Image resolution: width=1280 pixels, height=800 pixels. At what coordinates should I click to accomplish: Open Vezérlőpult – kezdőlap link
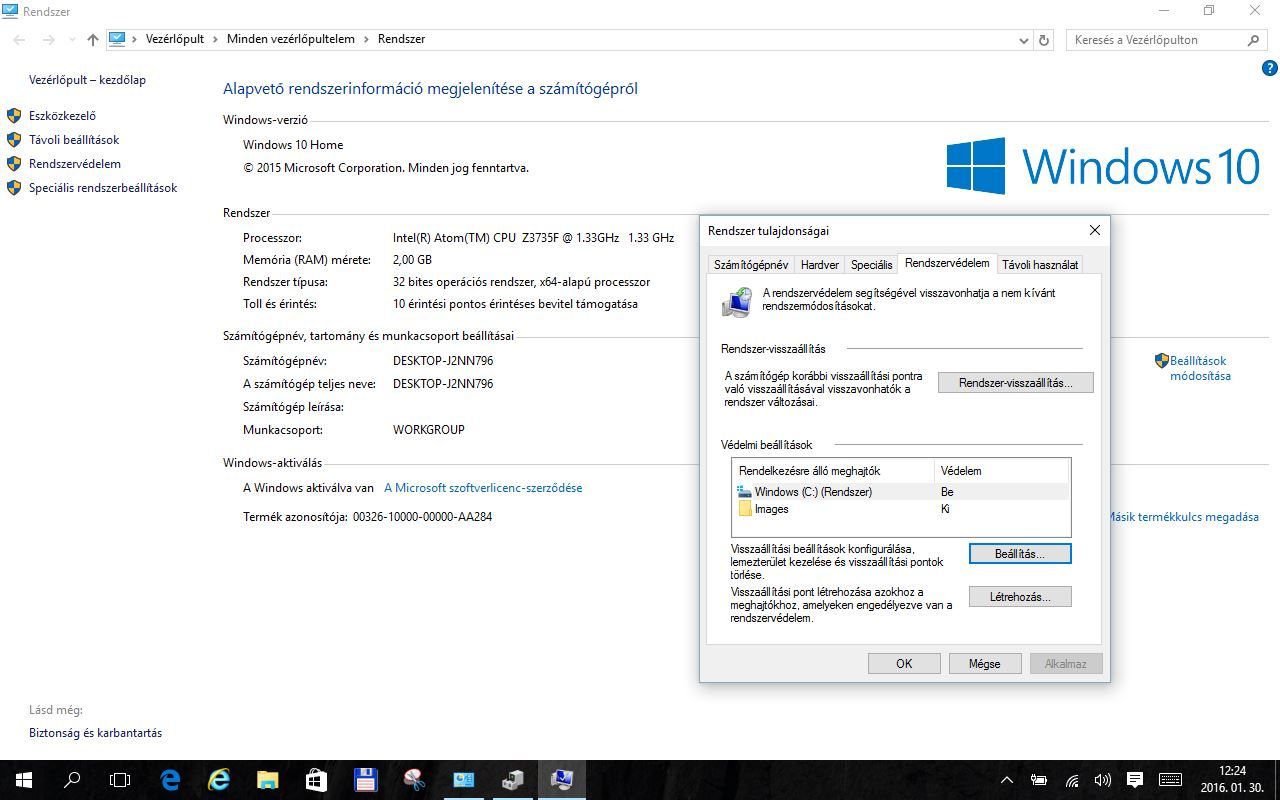[87, 80]
